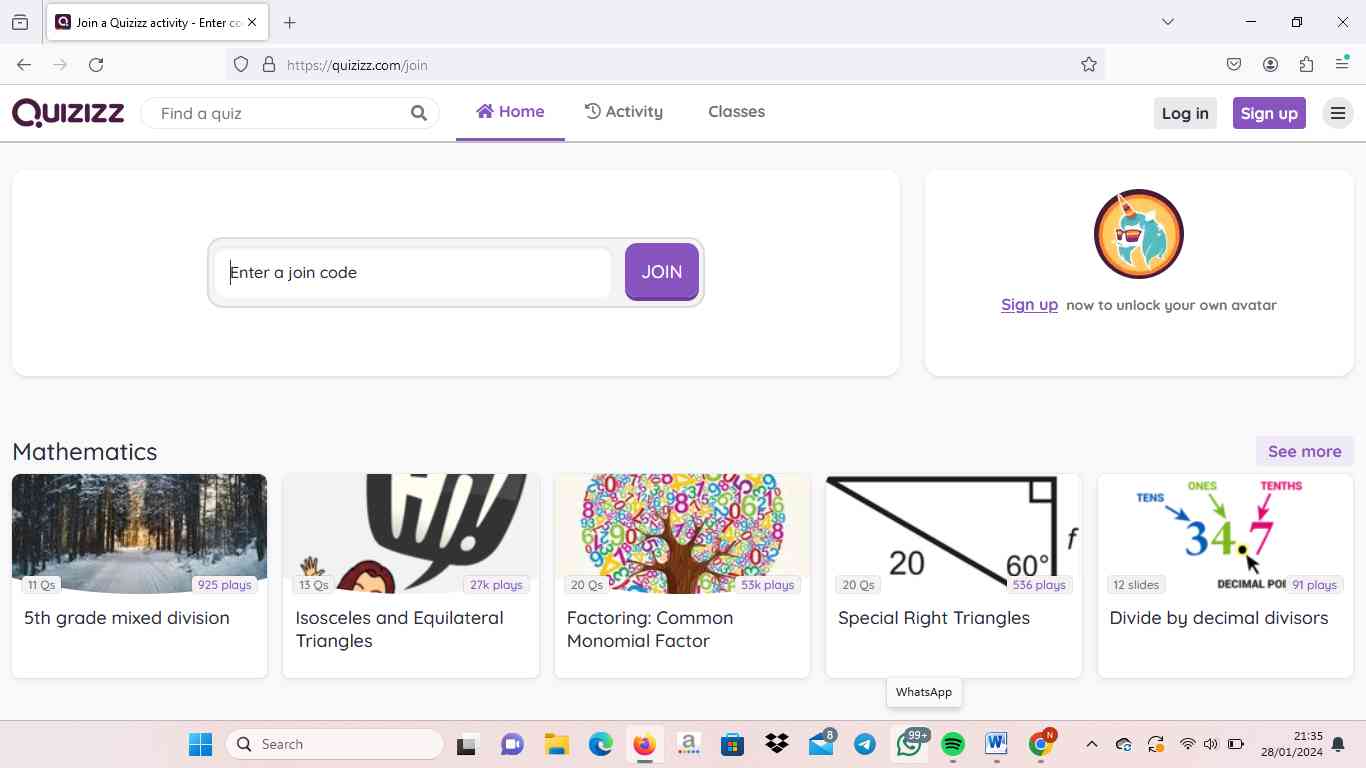Open a new tab with plus button
The height and width of the screenshot is (768, 1366).
(289, 22)
